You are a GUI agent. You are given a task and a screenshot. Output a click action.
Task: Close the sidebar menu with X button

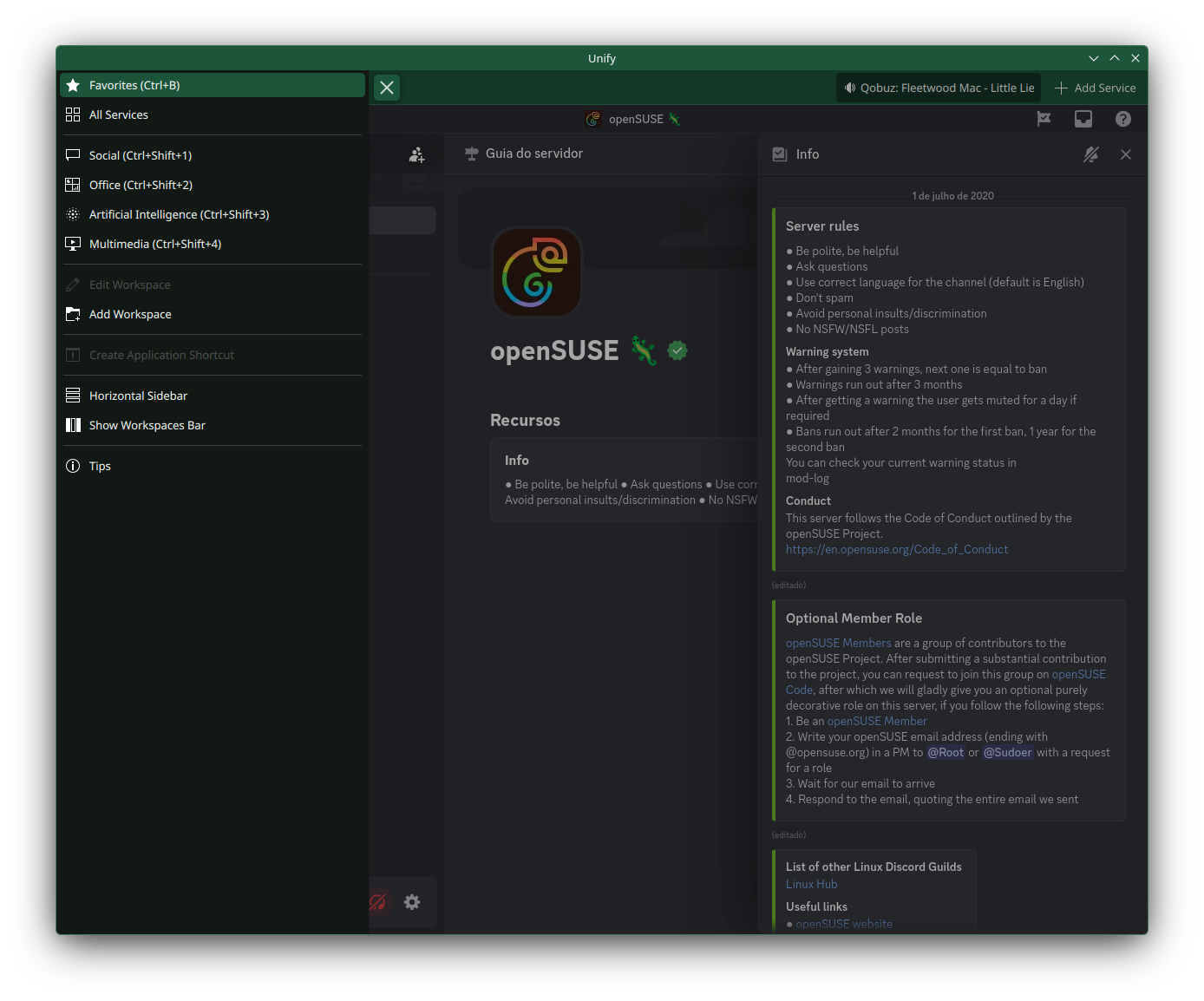coord(387,88)
